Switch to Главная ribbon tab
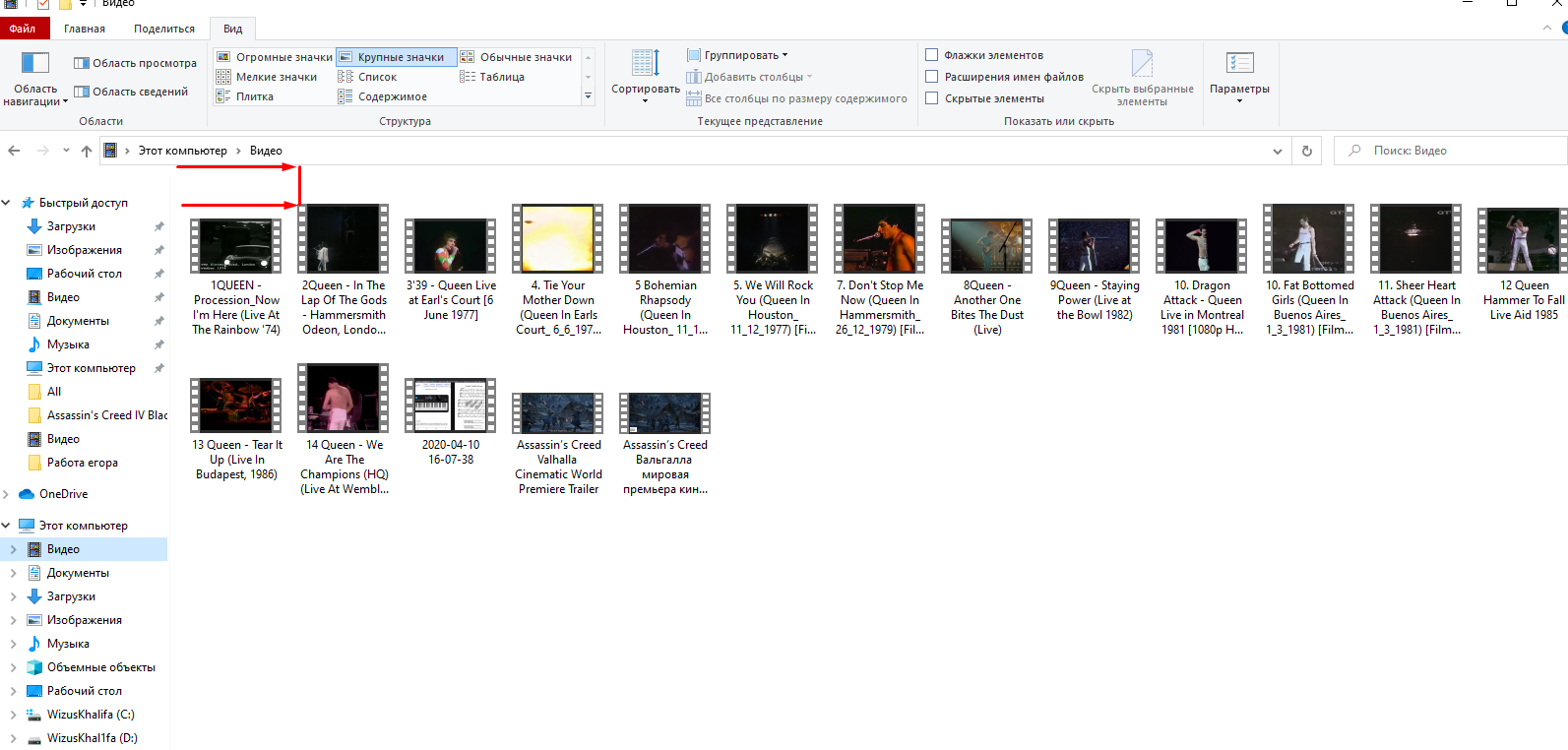Viewport: 1568px width, 750px height. 85,29
